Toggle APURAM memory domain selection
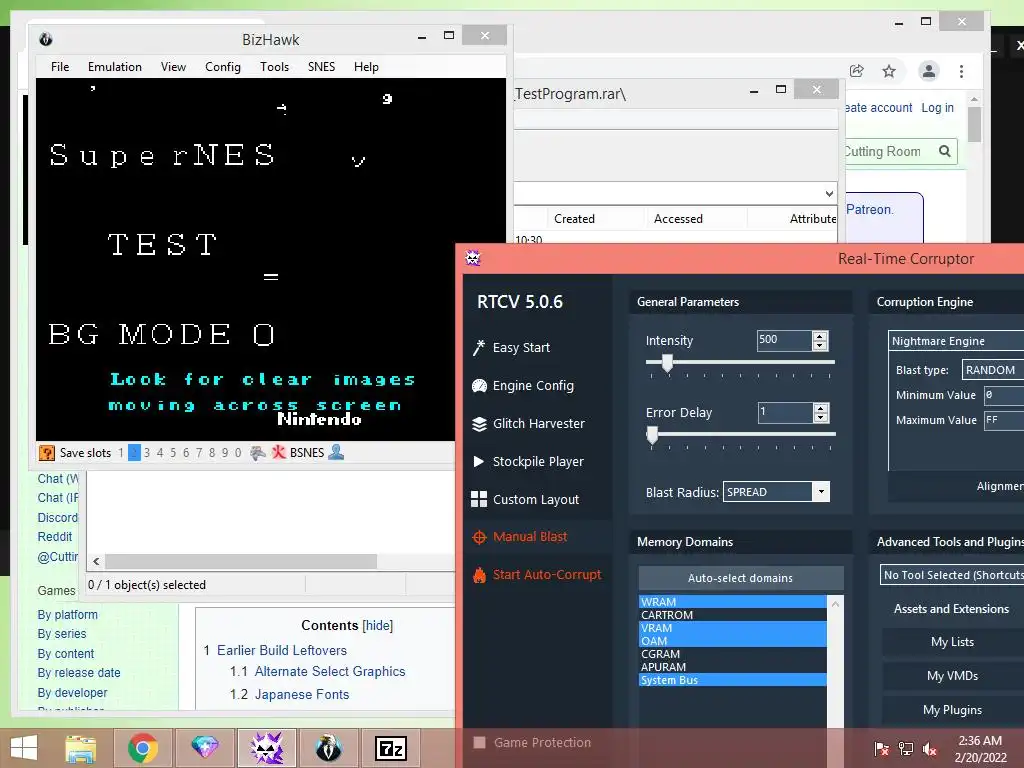Screen dimensions: 1024x768 click(x=732, y=667)
